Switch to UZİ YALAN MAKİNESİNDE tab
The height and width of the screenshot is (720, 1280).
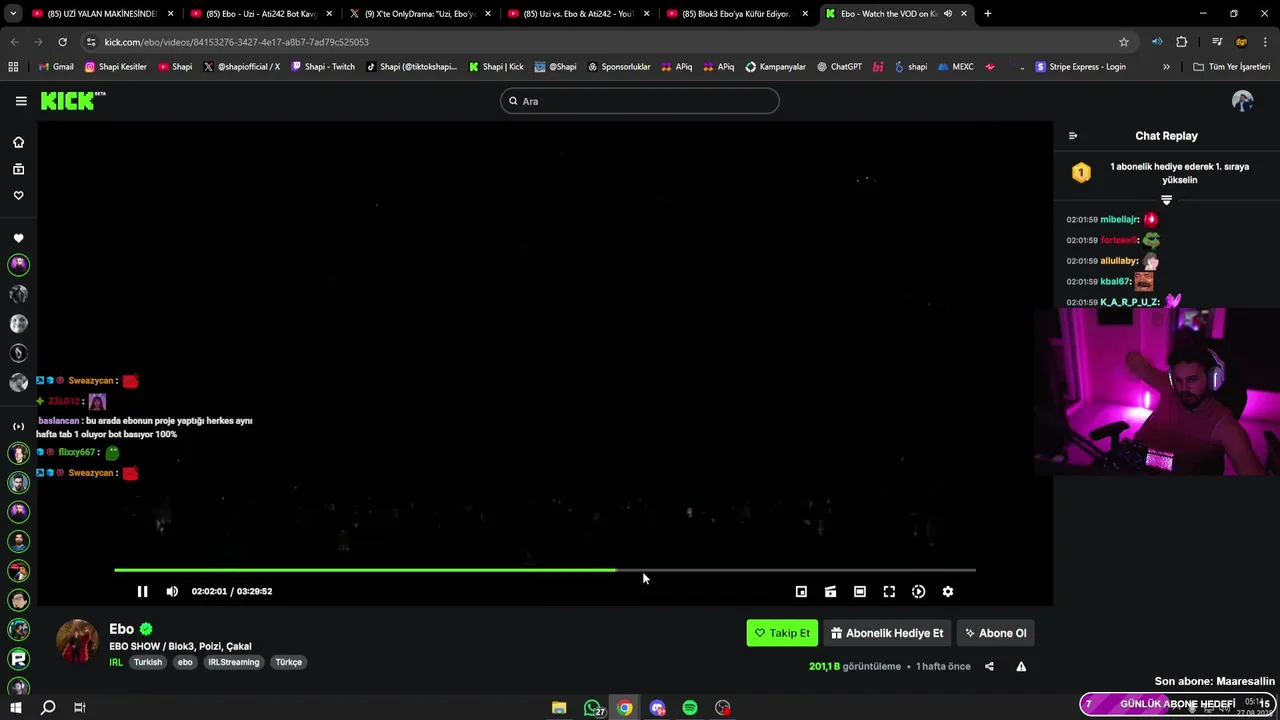pos(103,14)
